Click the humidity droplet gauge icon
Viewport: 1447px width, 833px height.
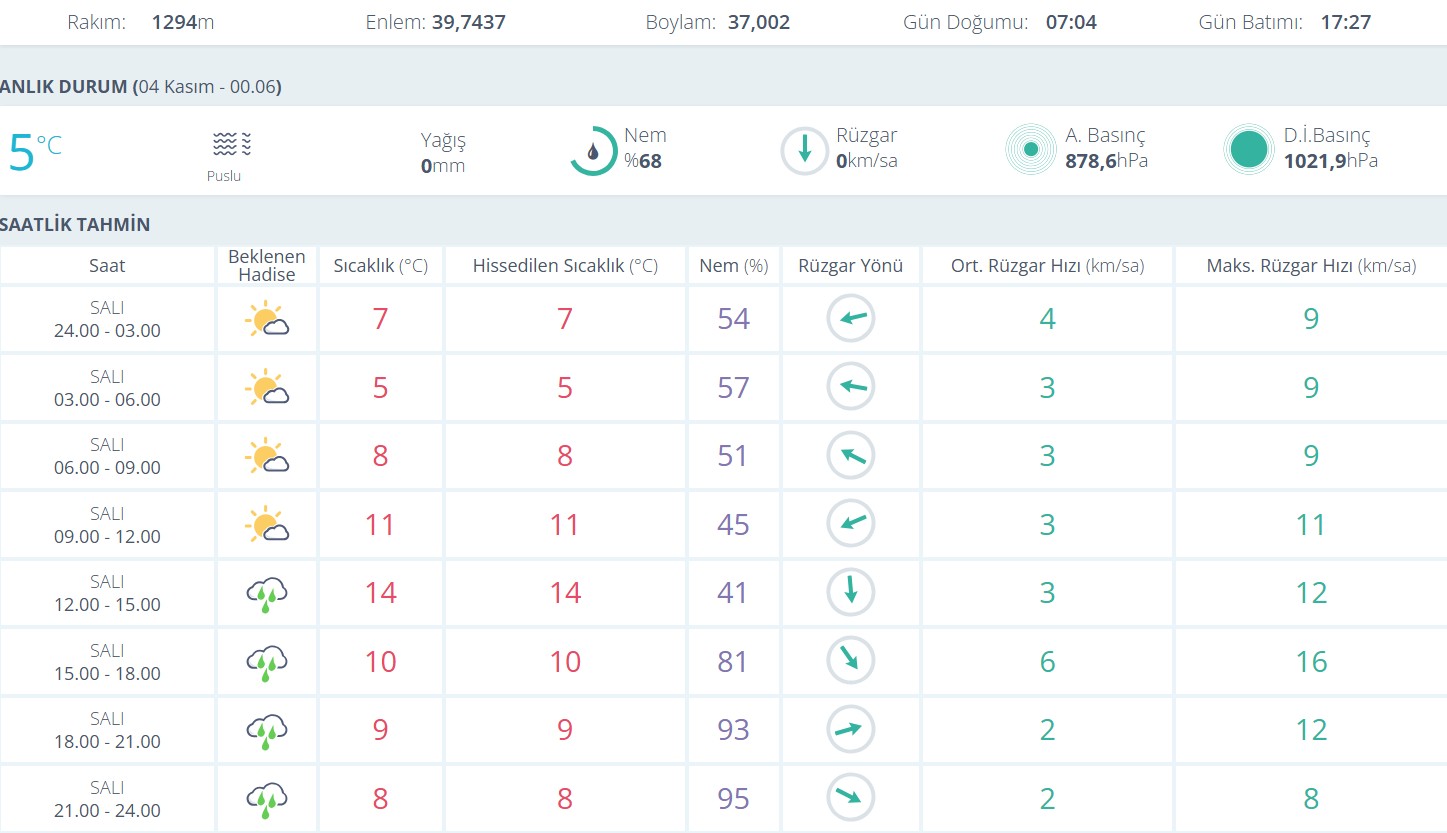pos(593,151)
